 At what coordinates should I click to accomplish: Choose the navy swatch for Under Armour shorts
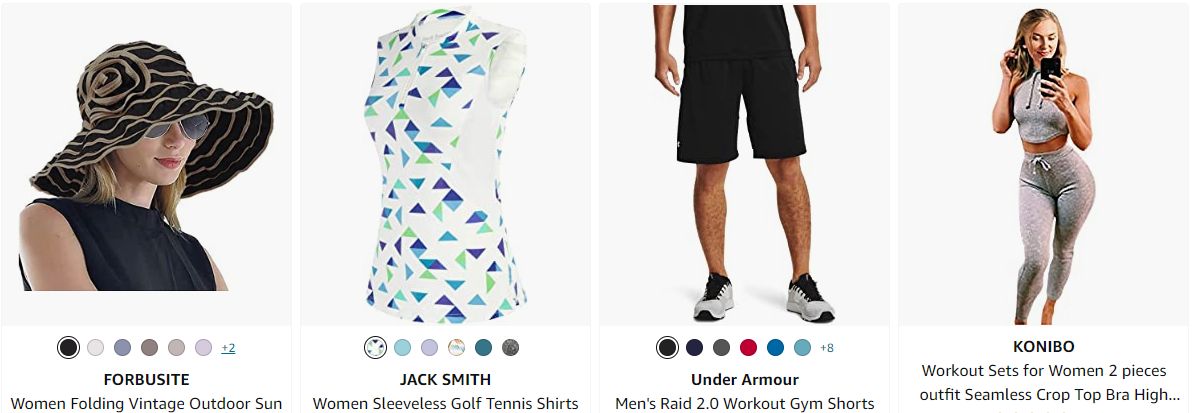tap(694, 347)
